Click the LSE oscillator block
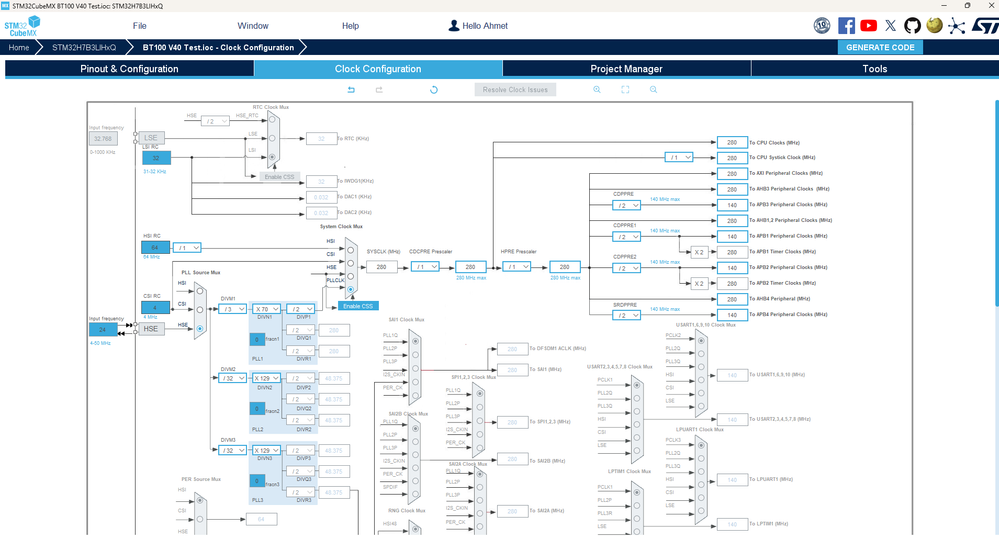This screenshot has height=538, width=999. click(151, 138)
